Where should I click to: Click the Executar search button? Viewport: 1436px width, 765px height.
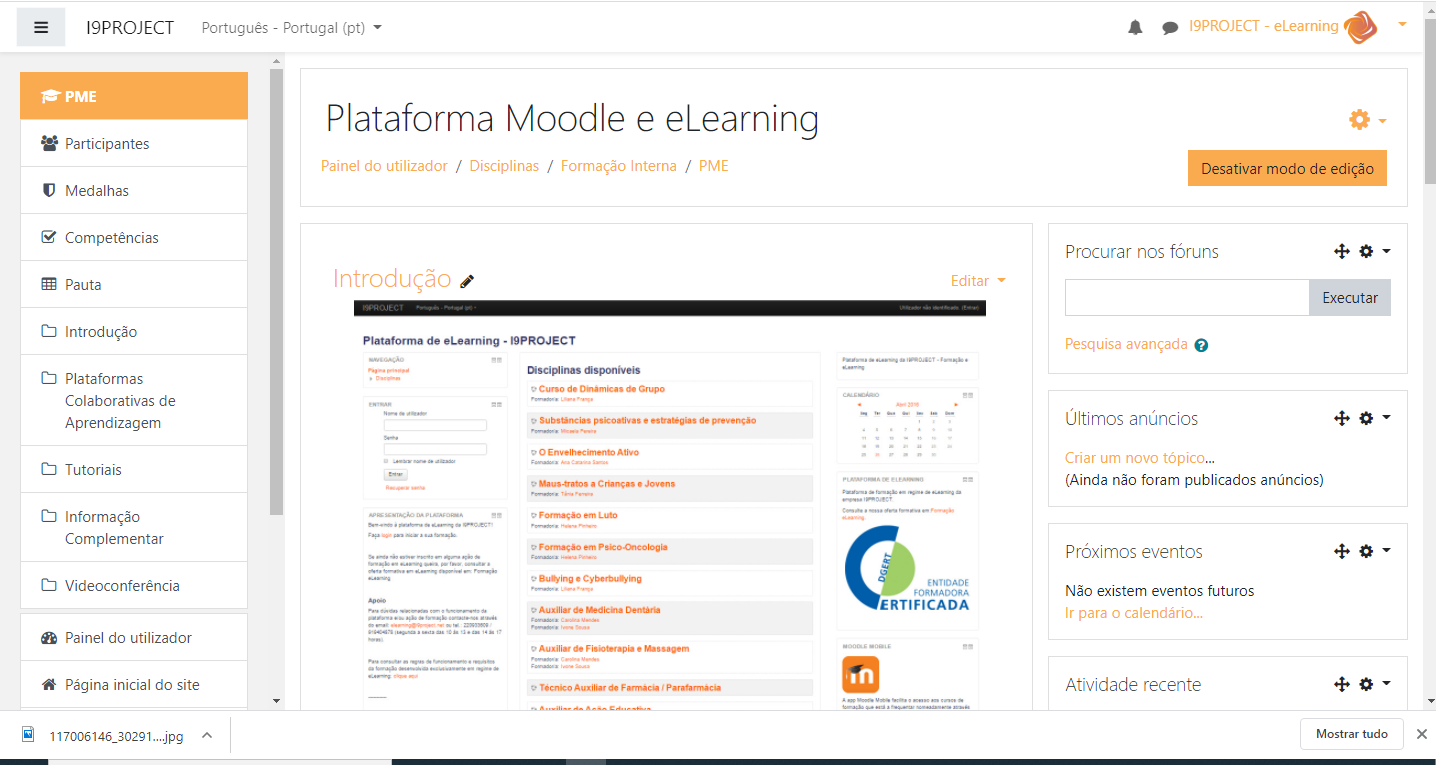[x=1350, y=297]
